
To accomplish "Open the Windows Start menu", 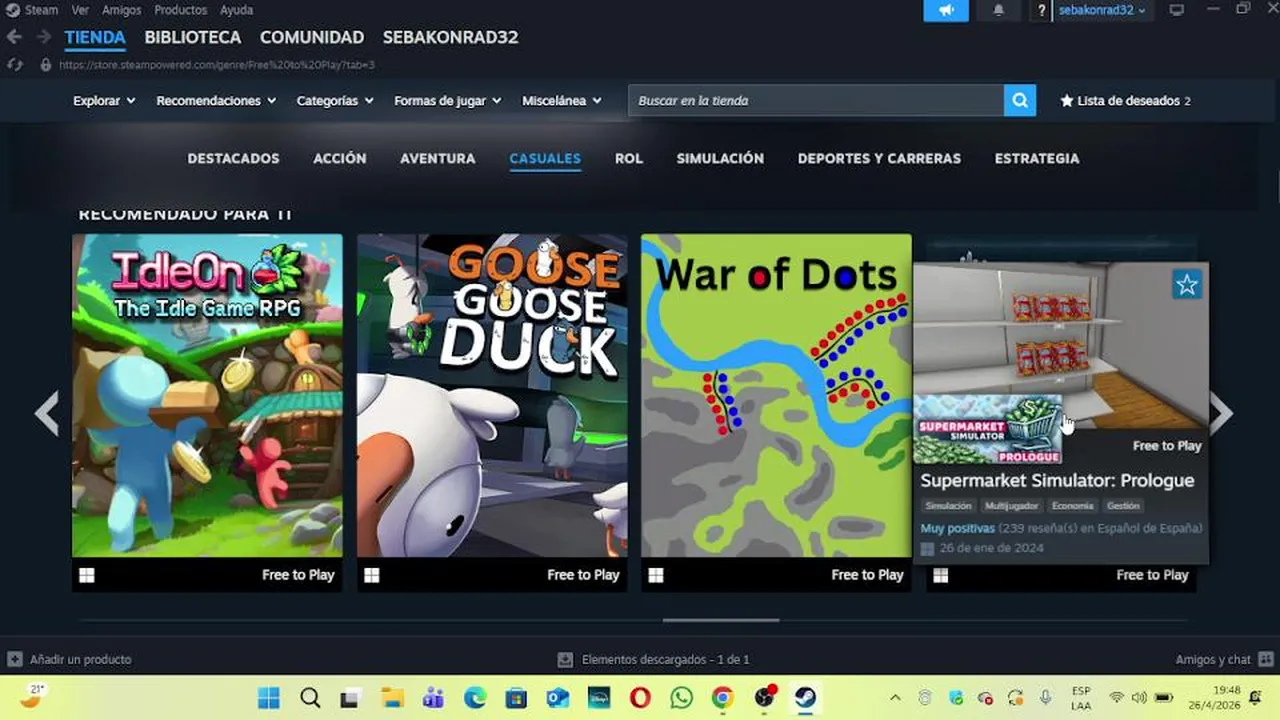I will coord(269,698).
